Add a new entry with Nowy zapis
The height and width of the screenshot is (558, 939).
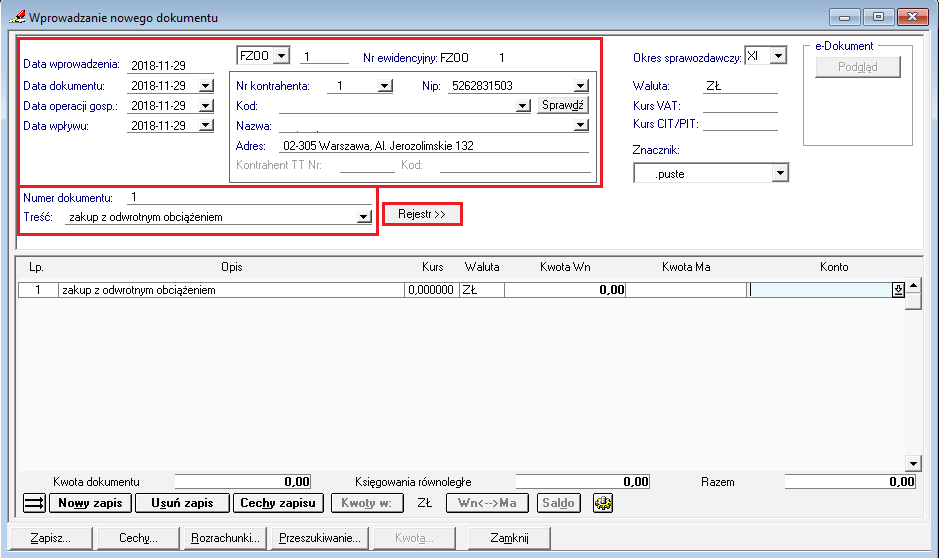[x=90, y=503]
